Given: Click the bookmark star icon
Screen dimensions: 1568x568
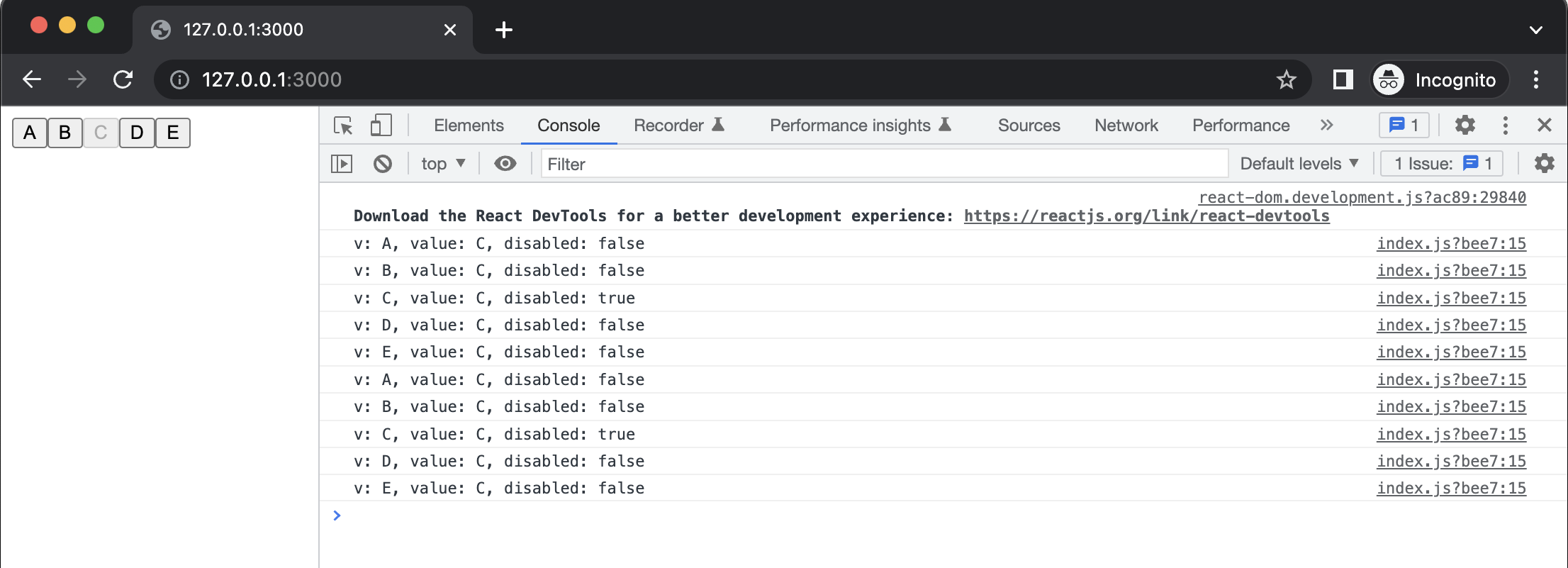Looking at the screenshot, I should [x=1286, y=79].
